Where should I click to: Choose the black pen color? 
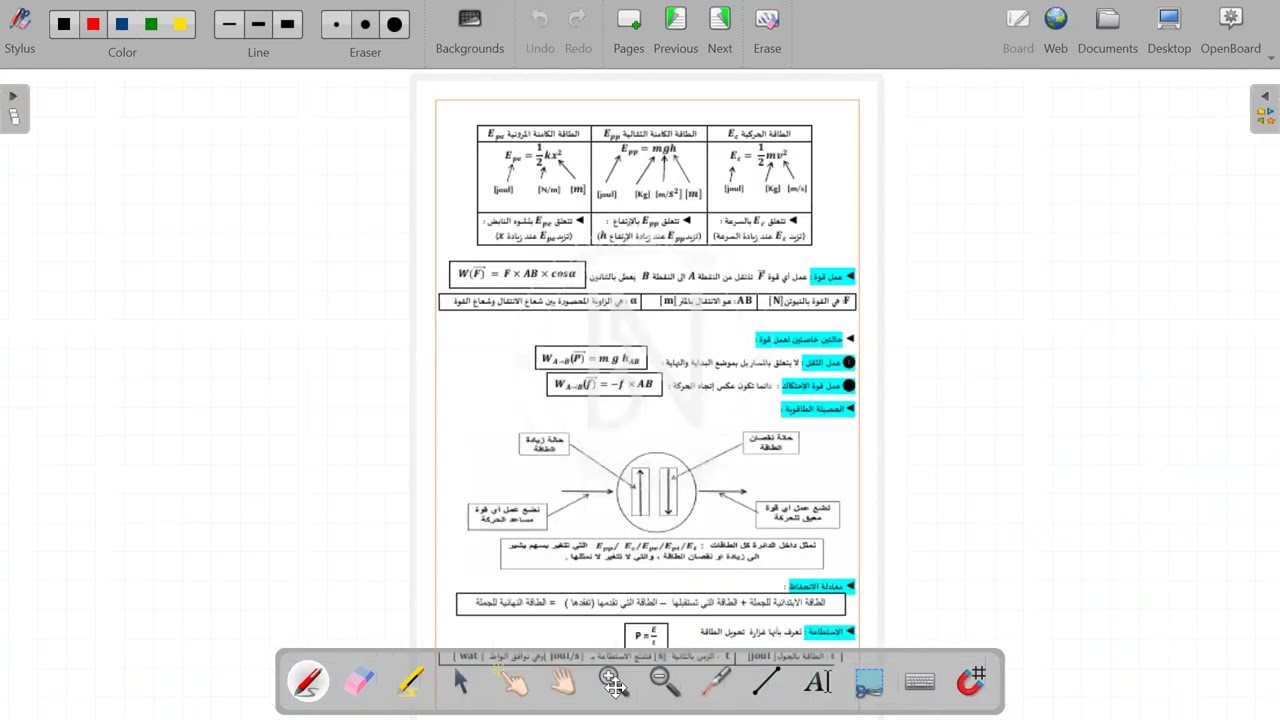coord(64,24)
